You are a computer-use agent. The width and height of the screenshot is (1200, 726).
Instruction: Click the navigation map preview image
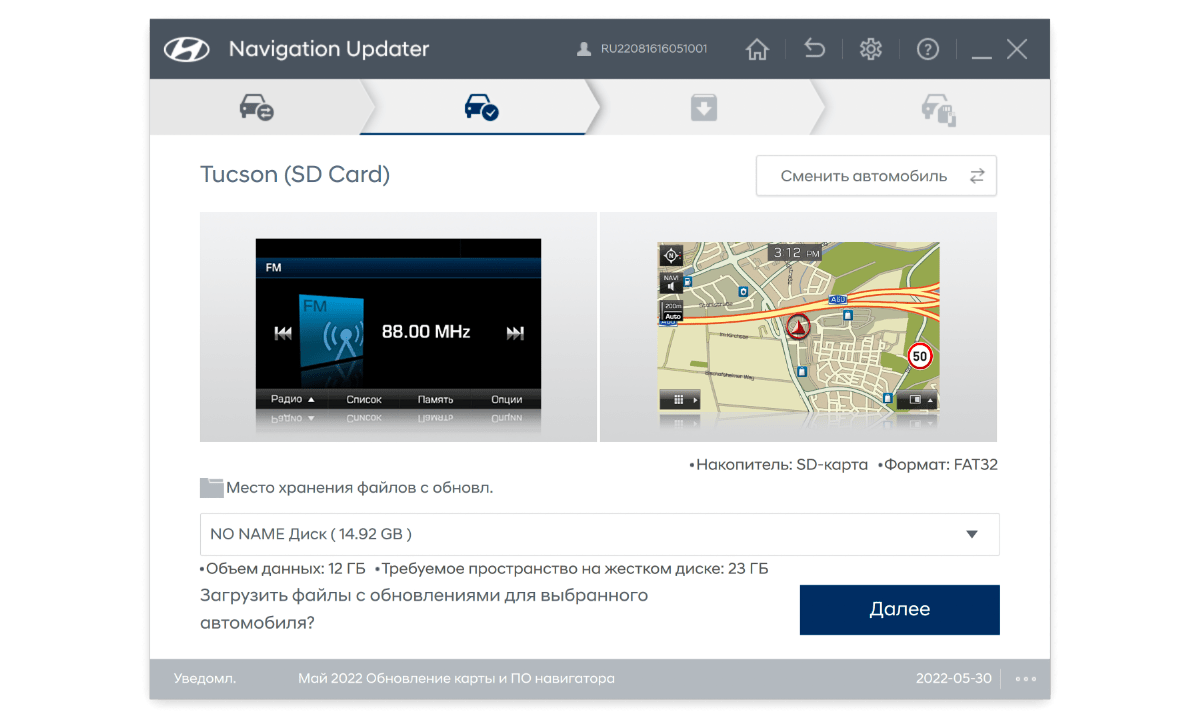pos(798,327)
